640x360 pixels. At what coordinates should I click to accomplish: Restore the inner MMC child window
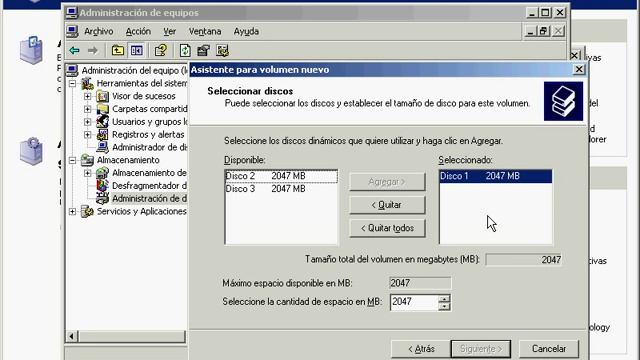click(x=543, y=31)
